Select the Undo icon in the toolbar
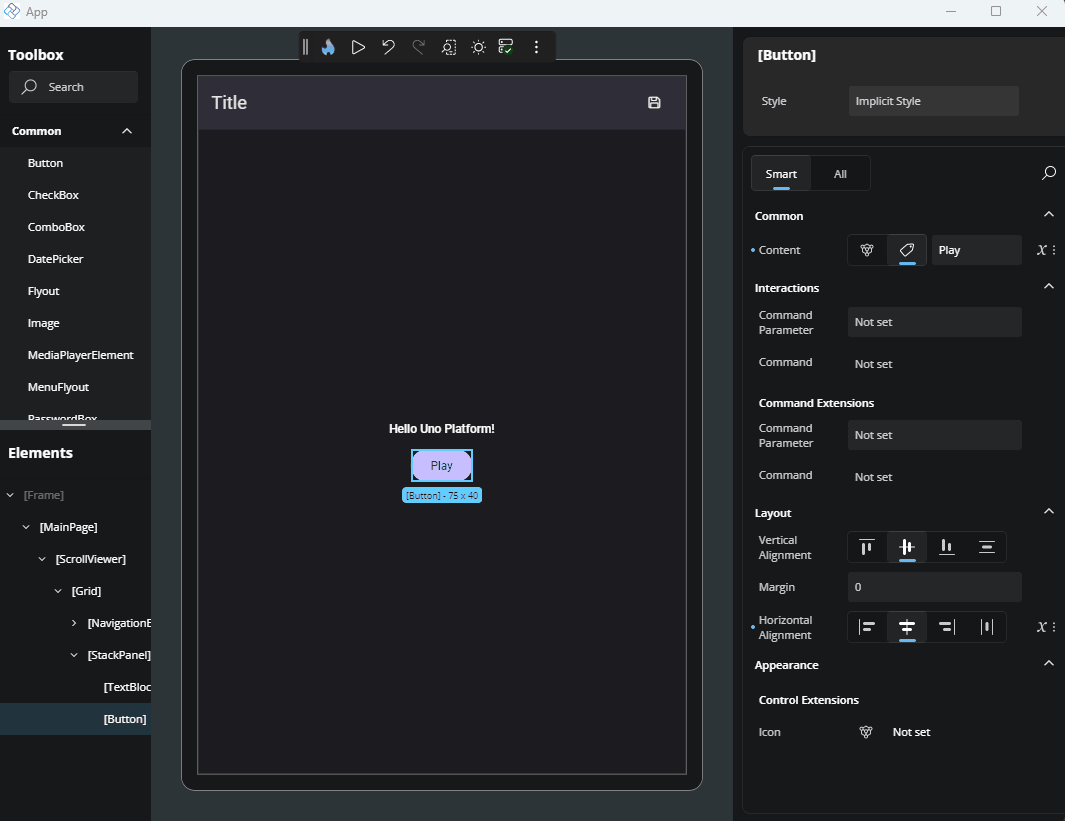1065x821 pixels. click(x=388, y=46)
